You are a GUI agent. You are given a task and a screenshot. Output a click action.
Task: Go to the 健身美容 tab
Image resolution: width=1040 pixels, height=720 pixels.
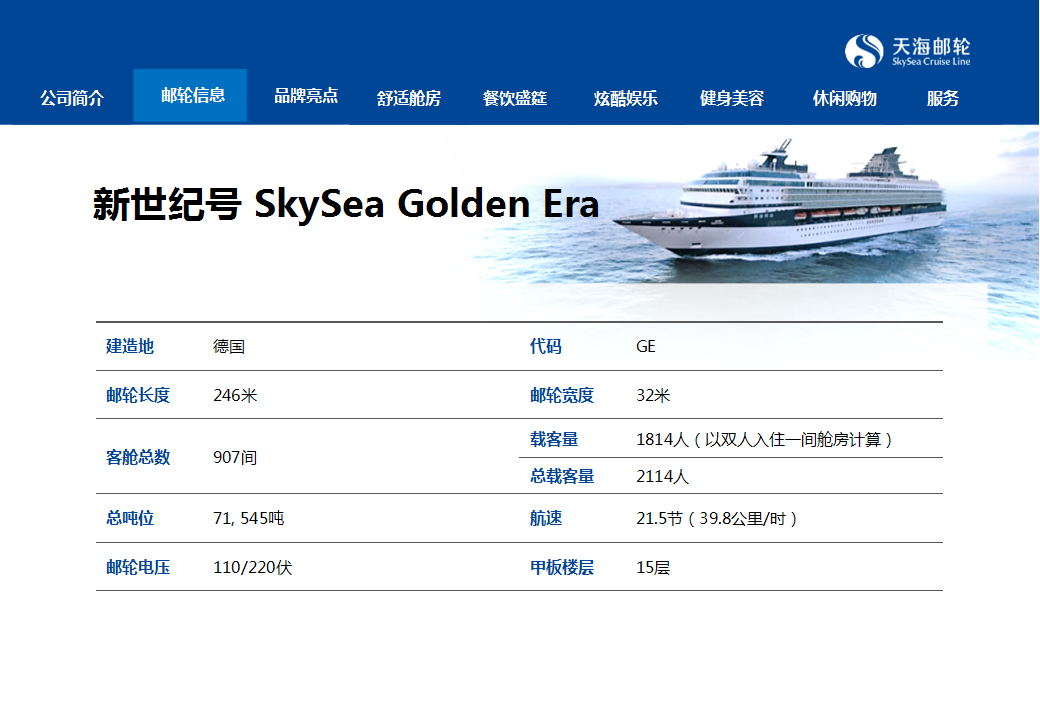pos(732,98)
